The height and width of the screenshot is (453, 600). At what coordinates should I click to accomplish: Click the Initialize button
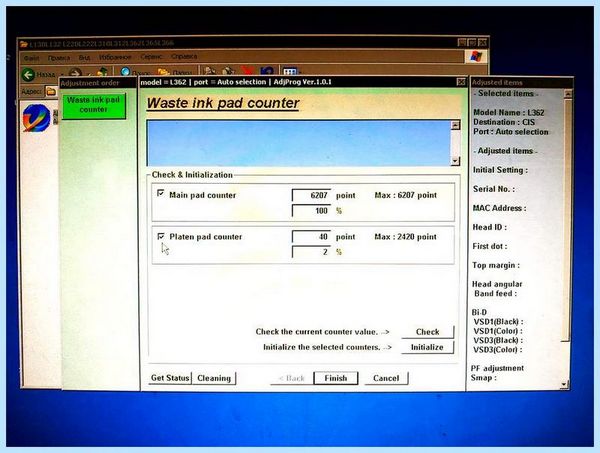427,347
